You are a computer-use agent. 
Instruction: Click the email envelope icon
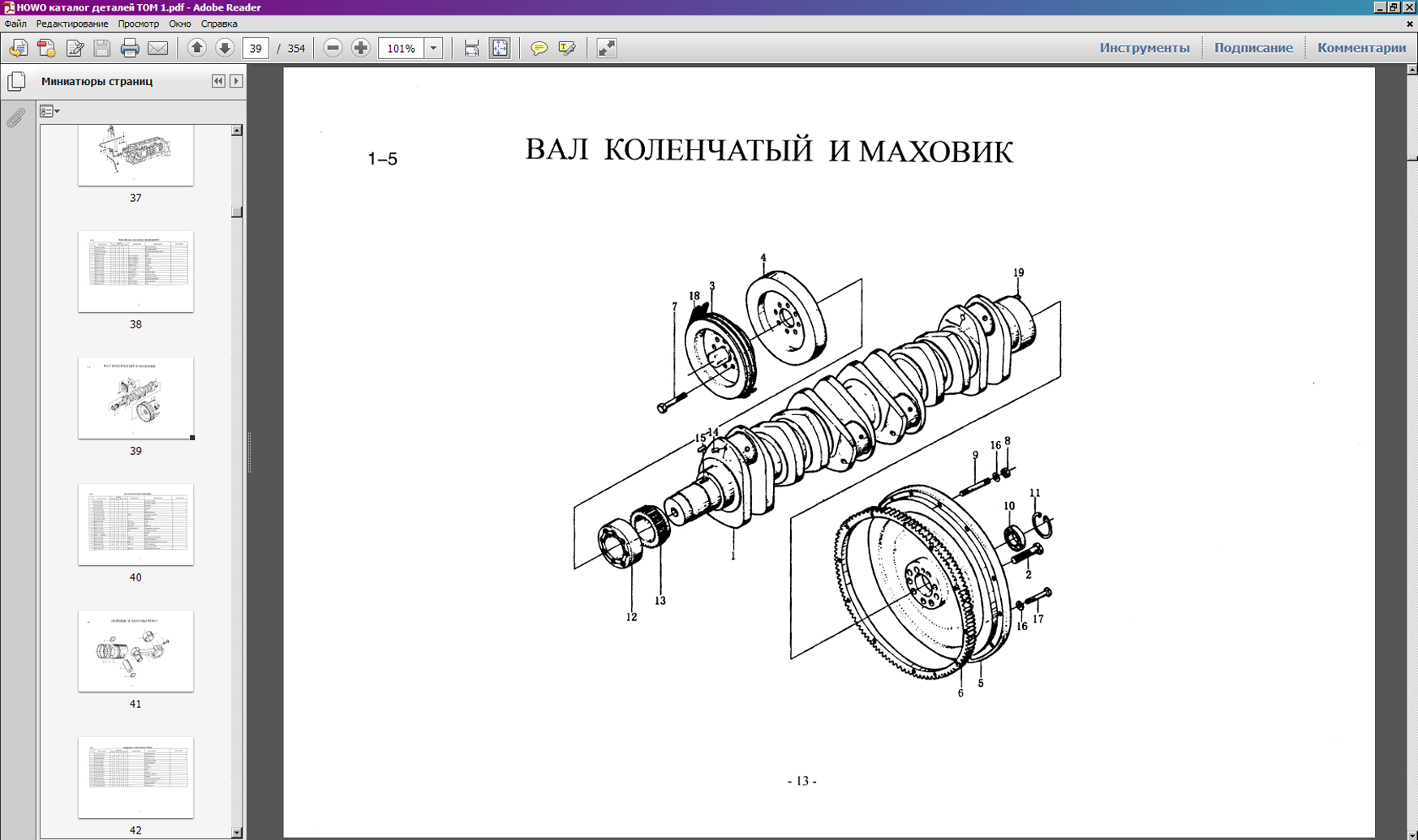[158, 49]
